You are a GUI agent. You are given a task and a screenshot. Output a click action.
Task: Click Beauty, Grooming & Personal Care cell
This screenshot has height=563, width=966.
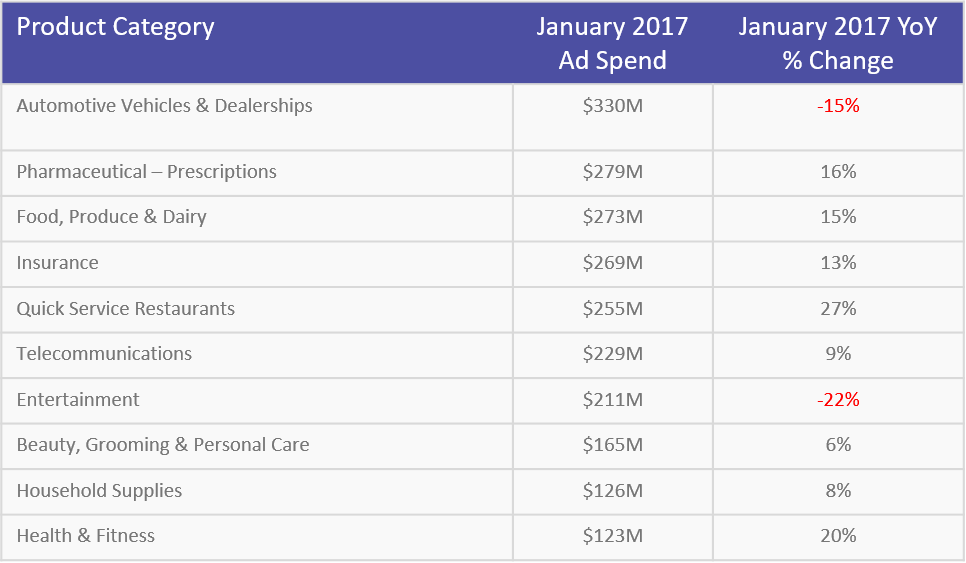(163, 445)
